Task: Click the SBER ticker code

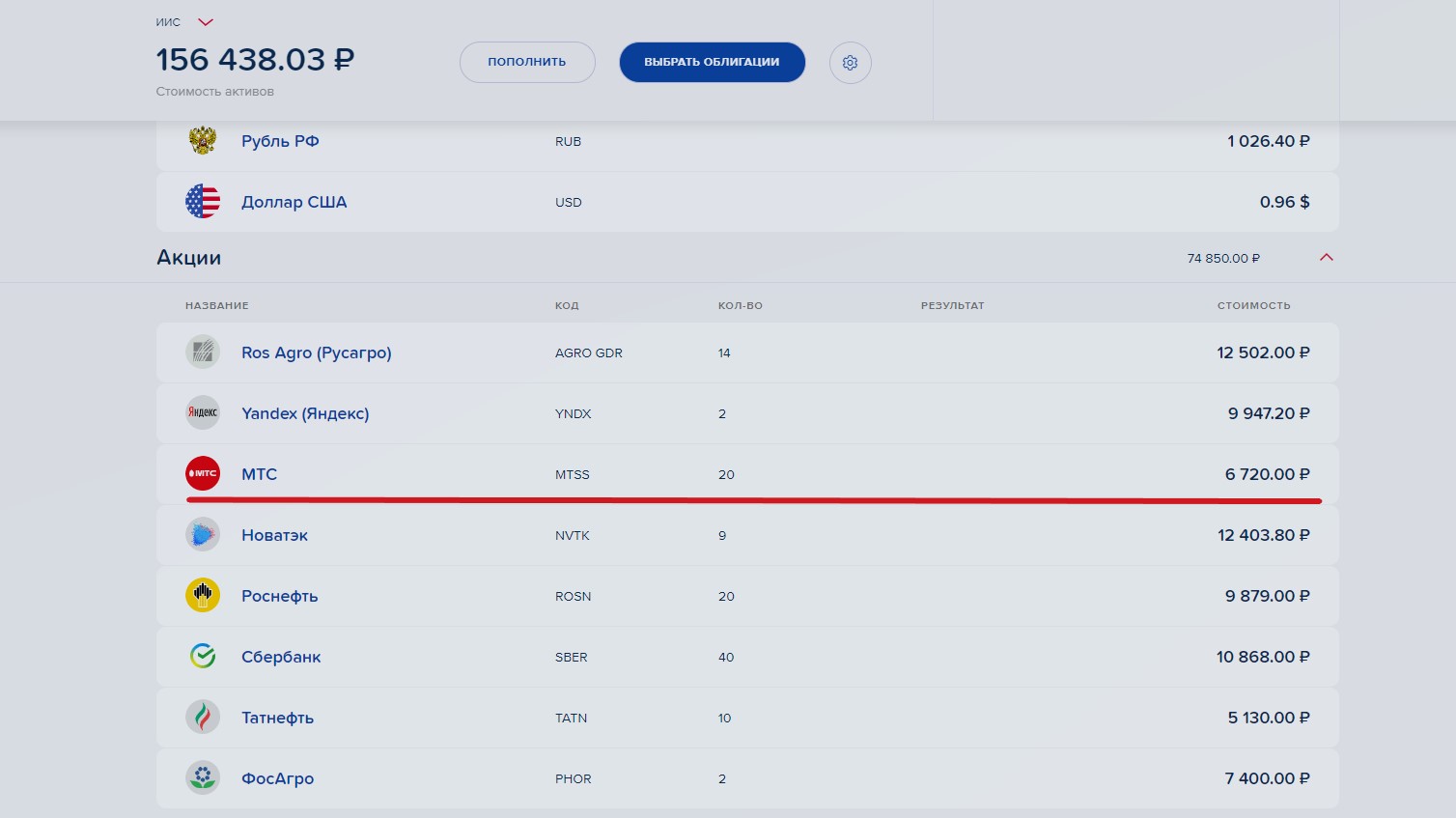Action: (x=572, y=657)
